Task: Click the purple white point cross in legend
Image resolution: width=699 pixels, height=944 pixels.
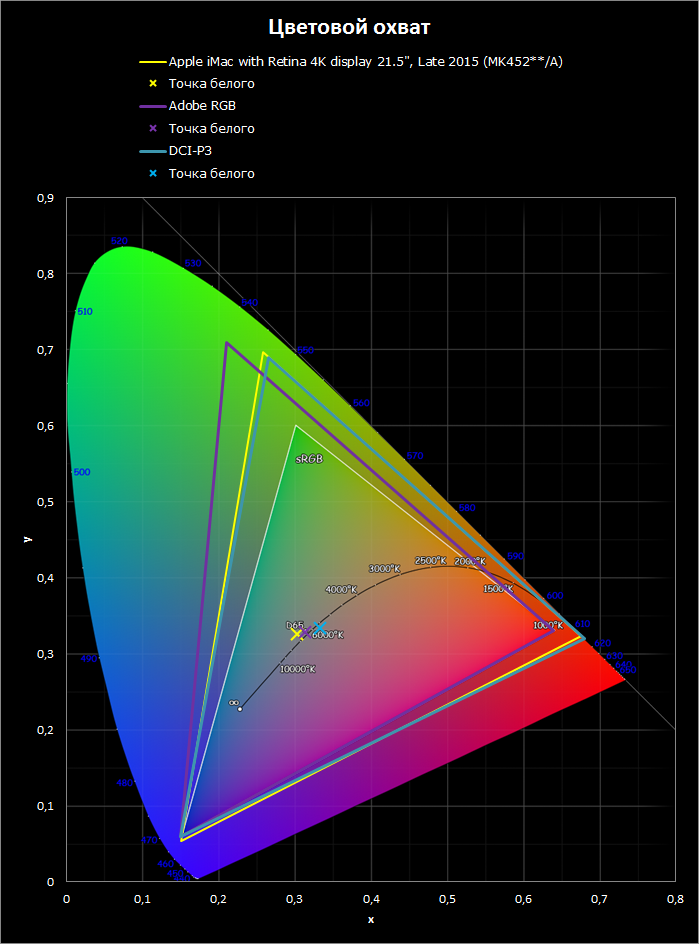Action: pyautogui.click(x=152, y=129)
